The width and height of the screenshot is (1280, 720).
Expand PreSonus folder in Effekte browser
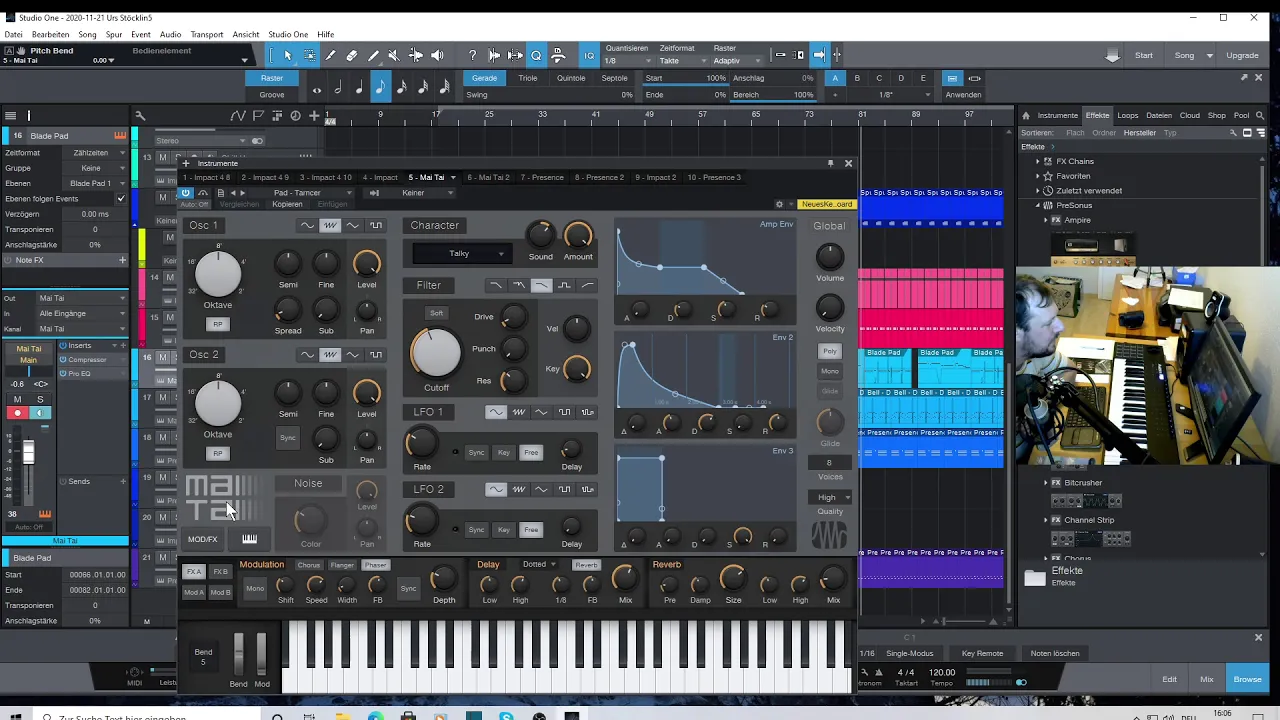(1038, 205)
